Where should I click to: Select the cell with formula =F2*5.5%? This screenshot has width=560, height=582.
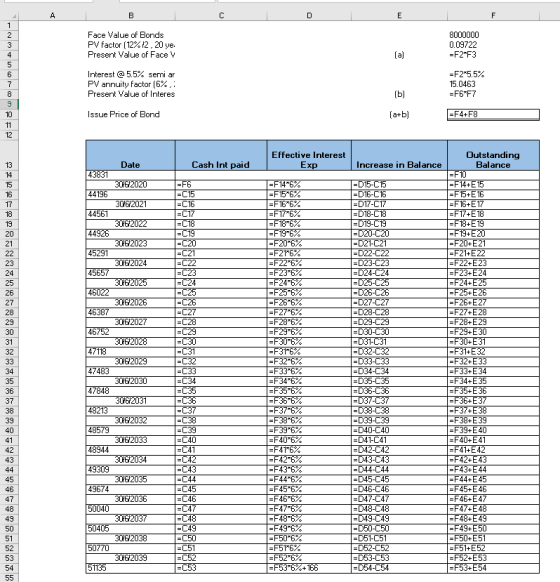tap(494, 74)
